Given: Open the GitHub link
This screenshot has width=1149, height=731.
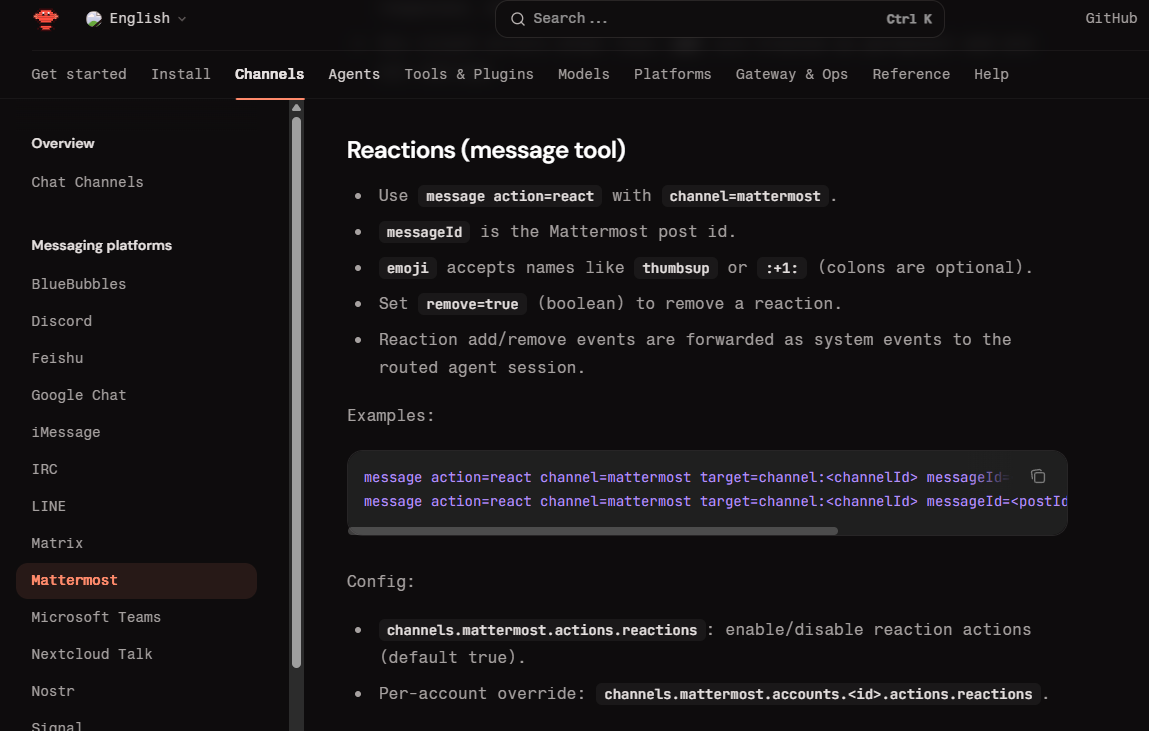Looking at the screenshot, I should click(x=1111, y=18).
